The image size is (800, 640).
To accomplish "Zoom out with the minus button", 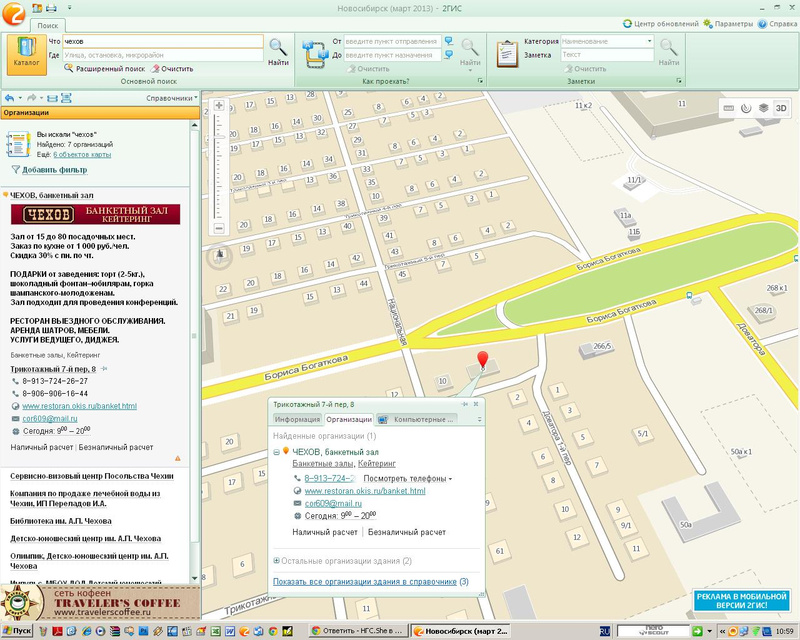I will (219, 228).
